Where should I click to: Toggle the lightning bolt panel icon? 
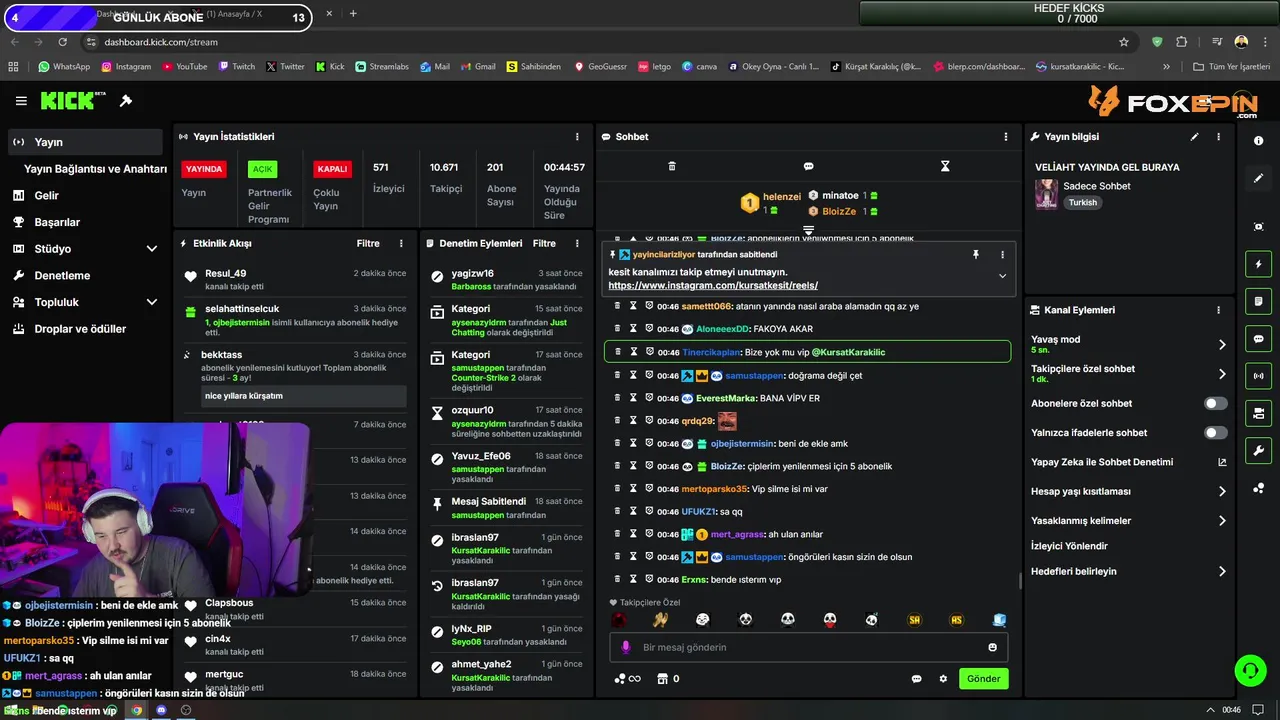coord(1258,264)
